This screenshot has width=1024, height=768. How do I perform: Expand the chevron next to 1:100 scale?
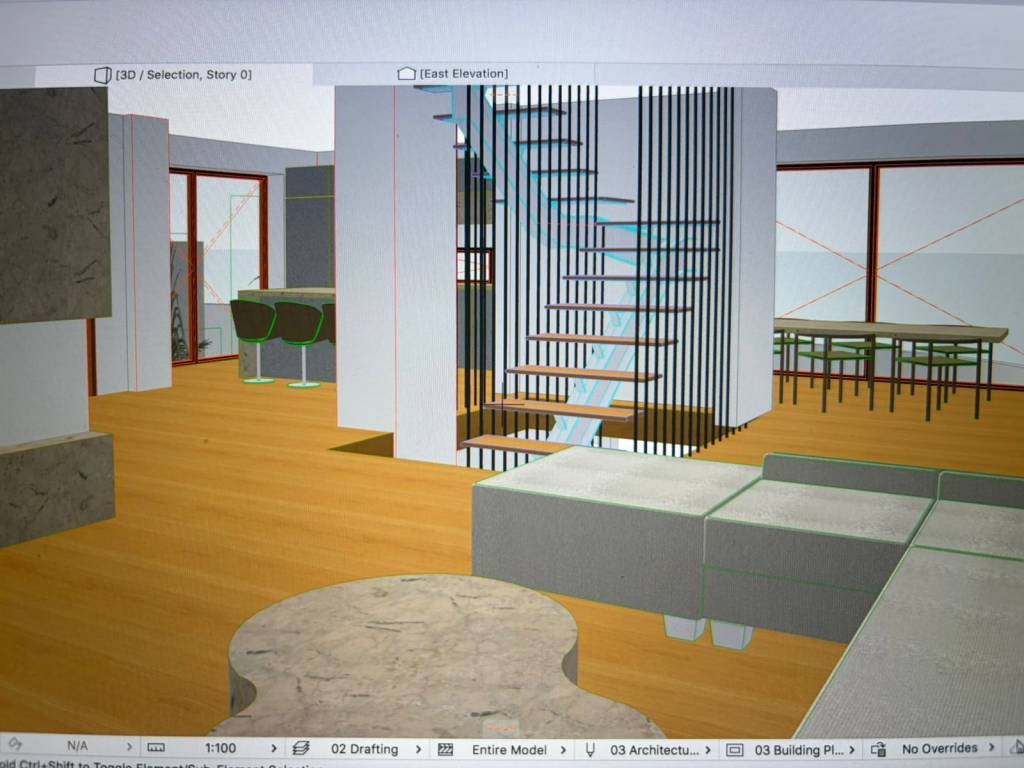274,748
